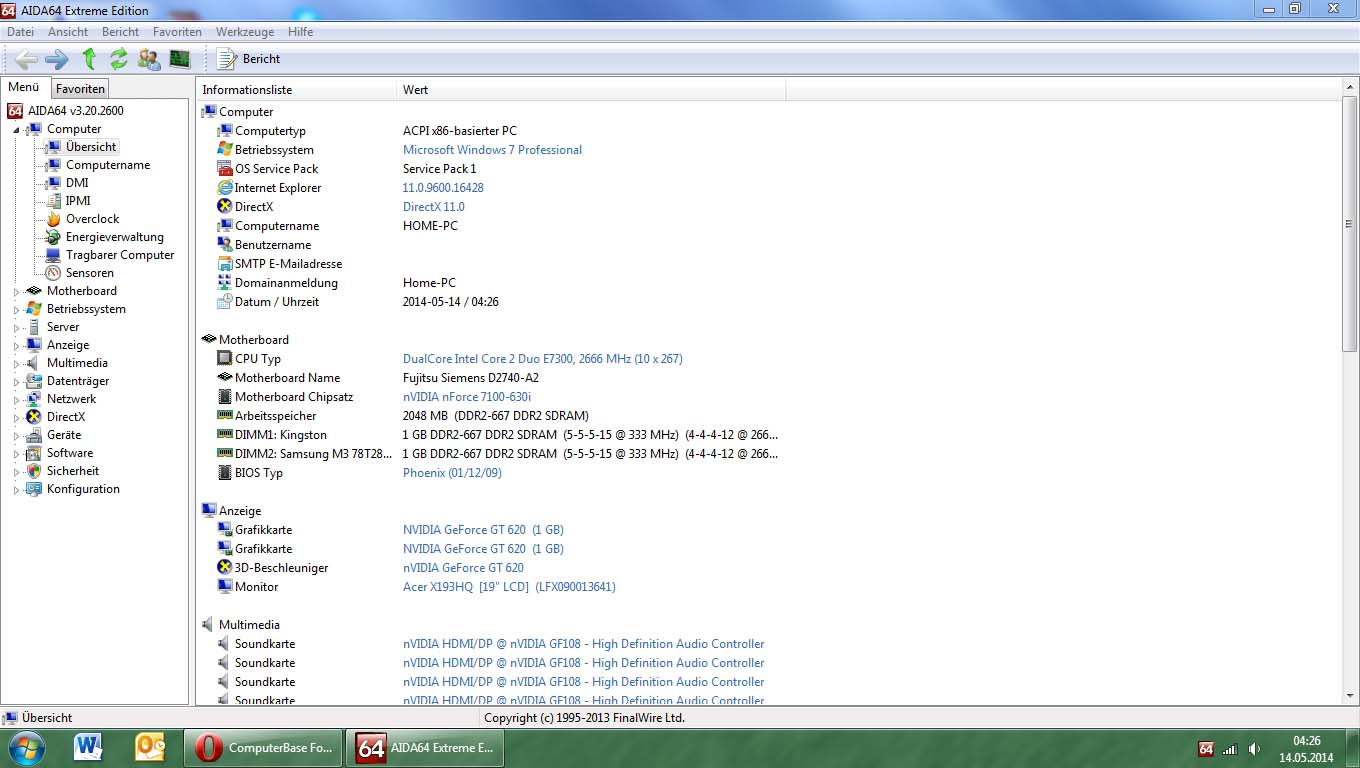1360x768 pixels.
Task: Open the Bericht report button
Action: (248, 59)
